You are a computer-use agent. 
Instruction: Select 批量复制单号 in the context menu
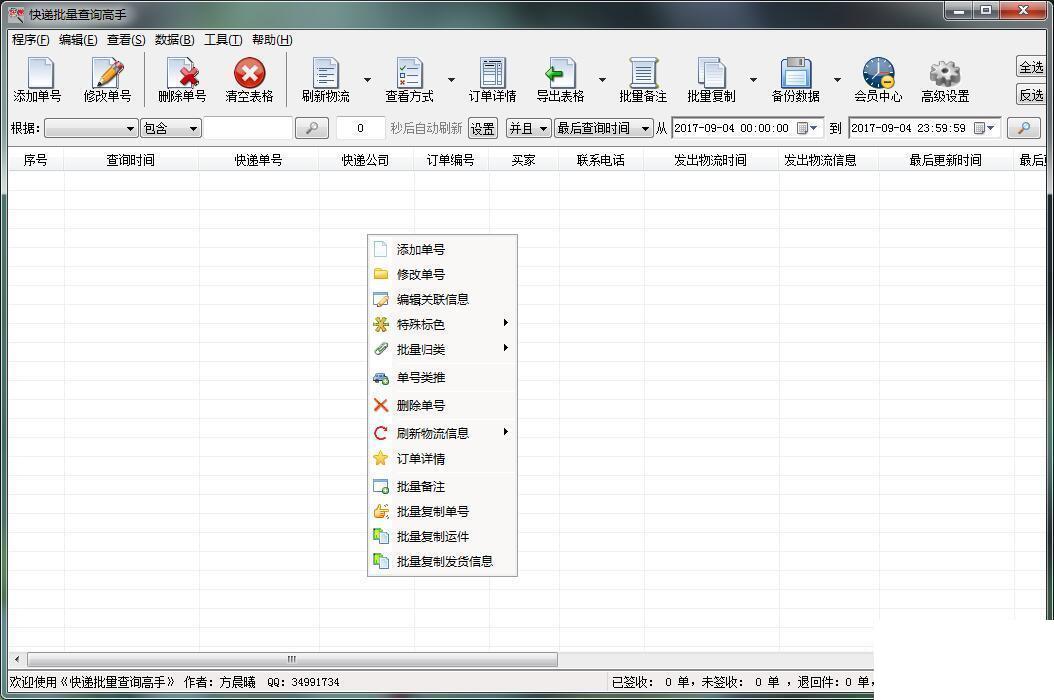click(x=442, y=512)
